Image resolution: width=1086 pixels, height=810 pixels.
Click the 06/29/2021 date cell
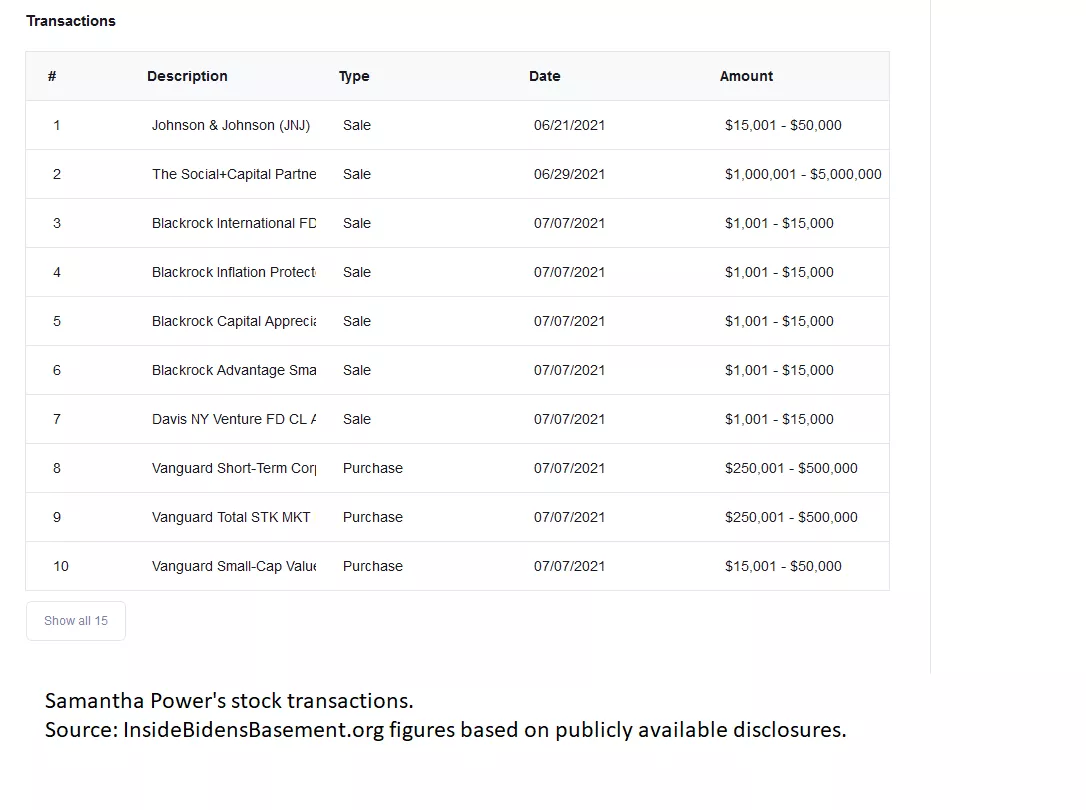coord(569,174)
